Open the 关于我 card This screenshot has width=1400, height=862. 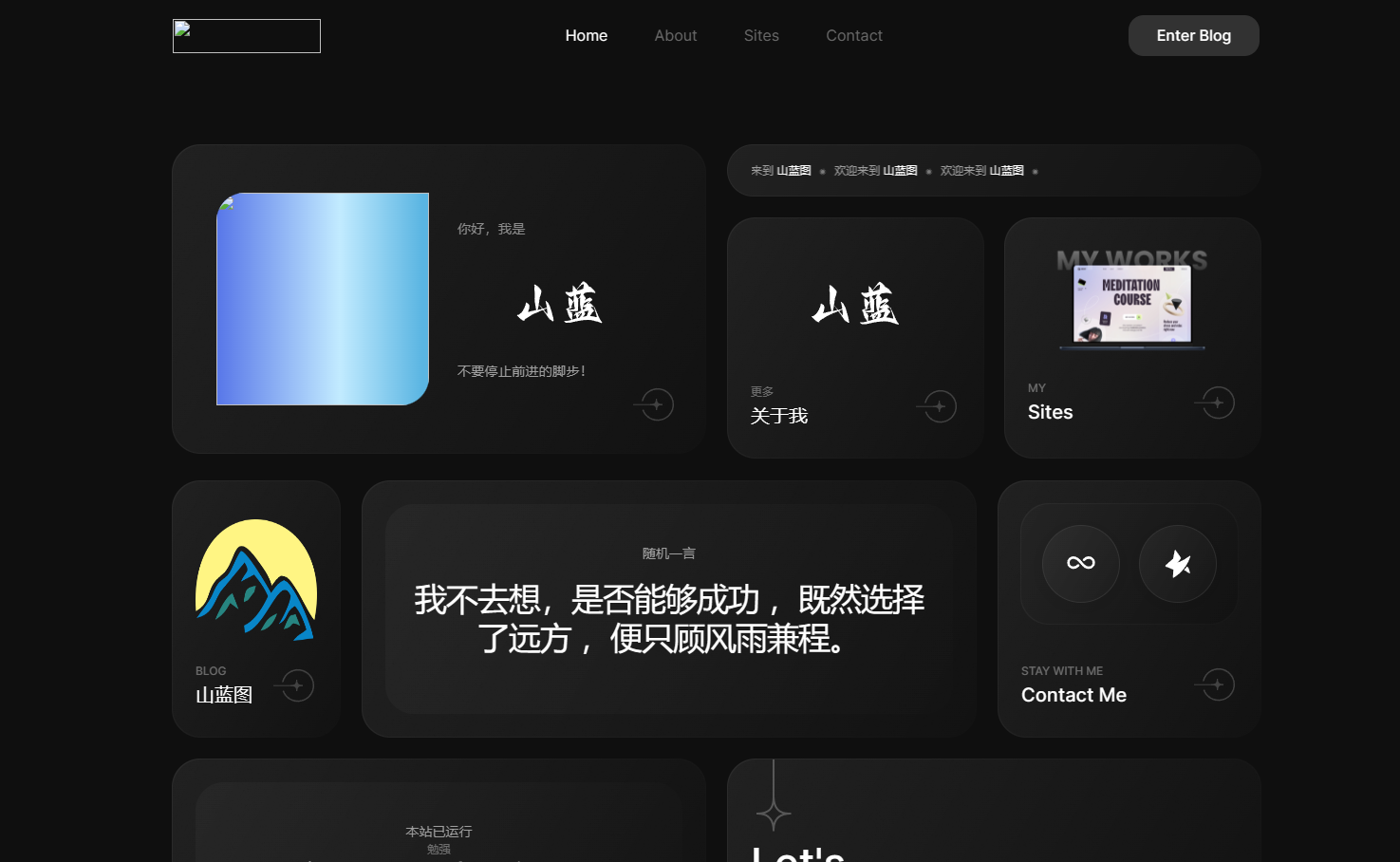point(854,337)
